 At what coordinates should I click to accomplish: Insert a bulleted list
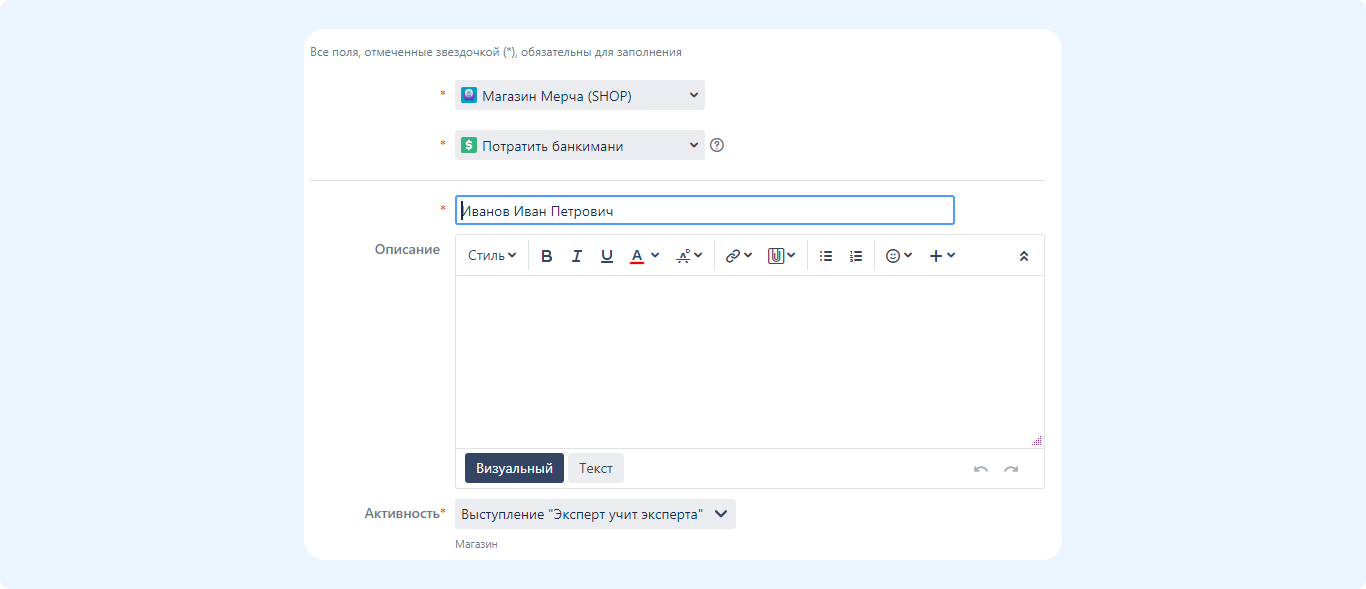click(x=826, y=256)
